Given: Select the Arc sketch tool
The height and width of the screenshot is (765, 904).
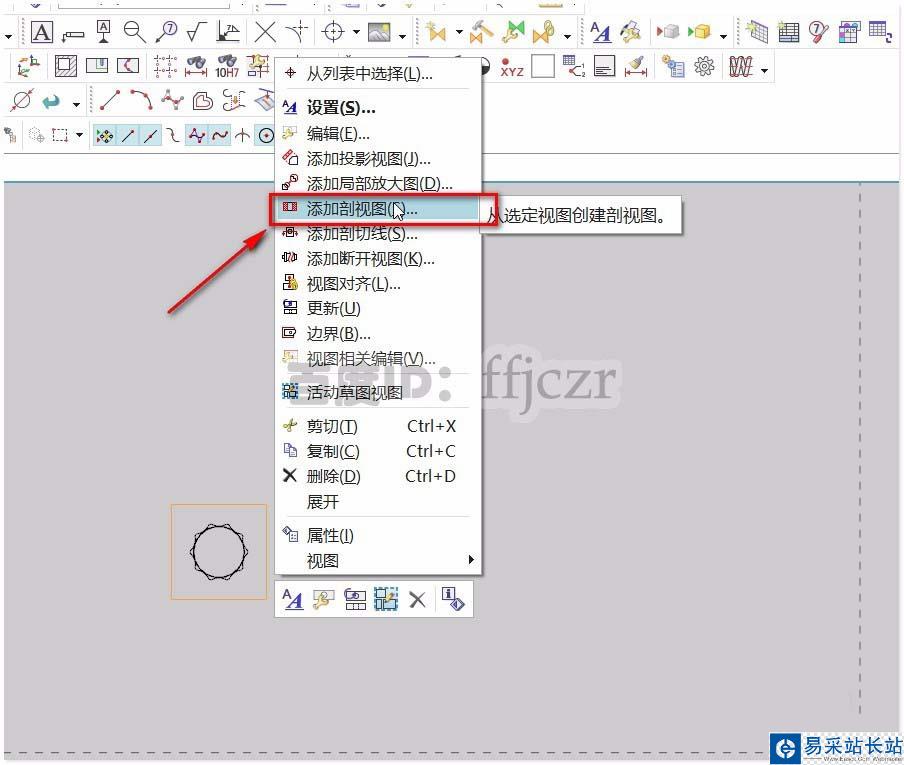Looking at the screenshot, I should (141, 100).
